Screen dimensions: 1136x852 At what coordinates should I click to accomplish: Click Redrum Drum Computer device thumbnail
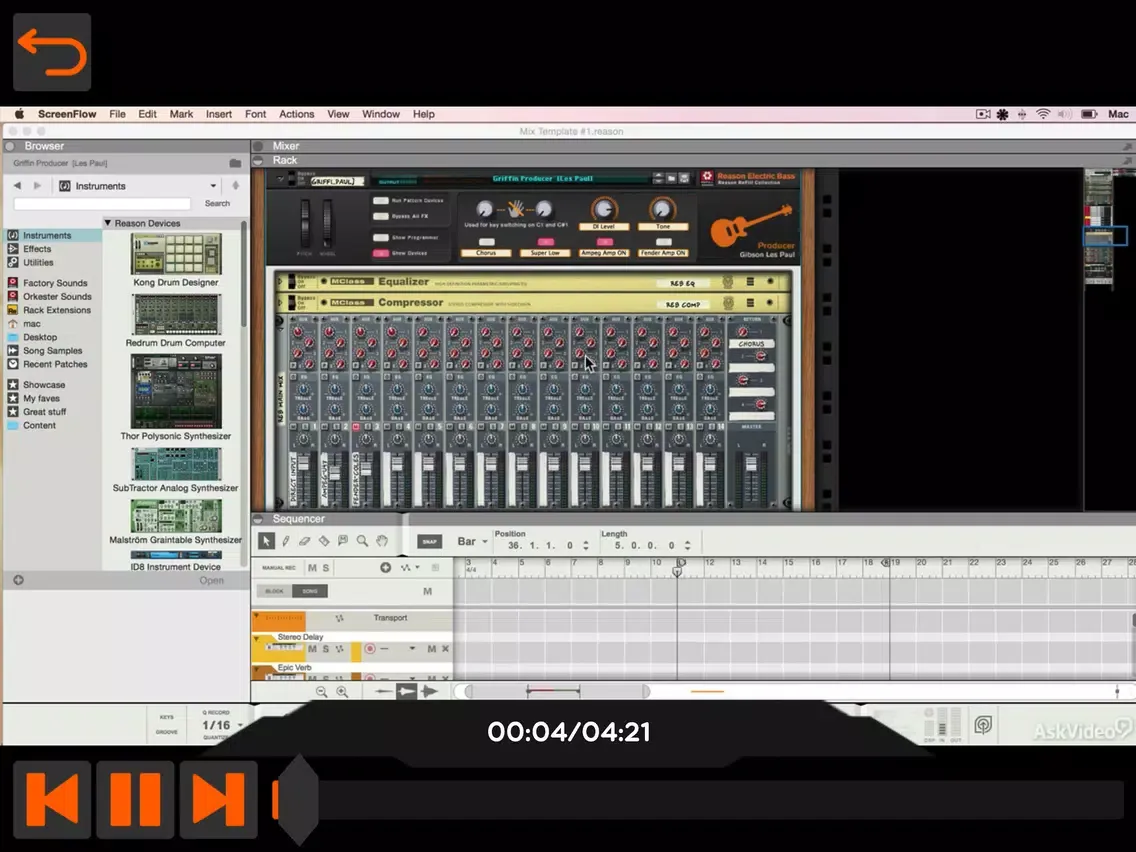tap(176, 314)
